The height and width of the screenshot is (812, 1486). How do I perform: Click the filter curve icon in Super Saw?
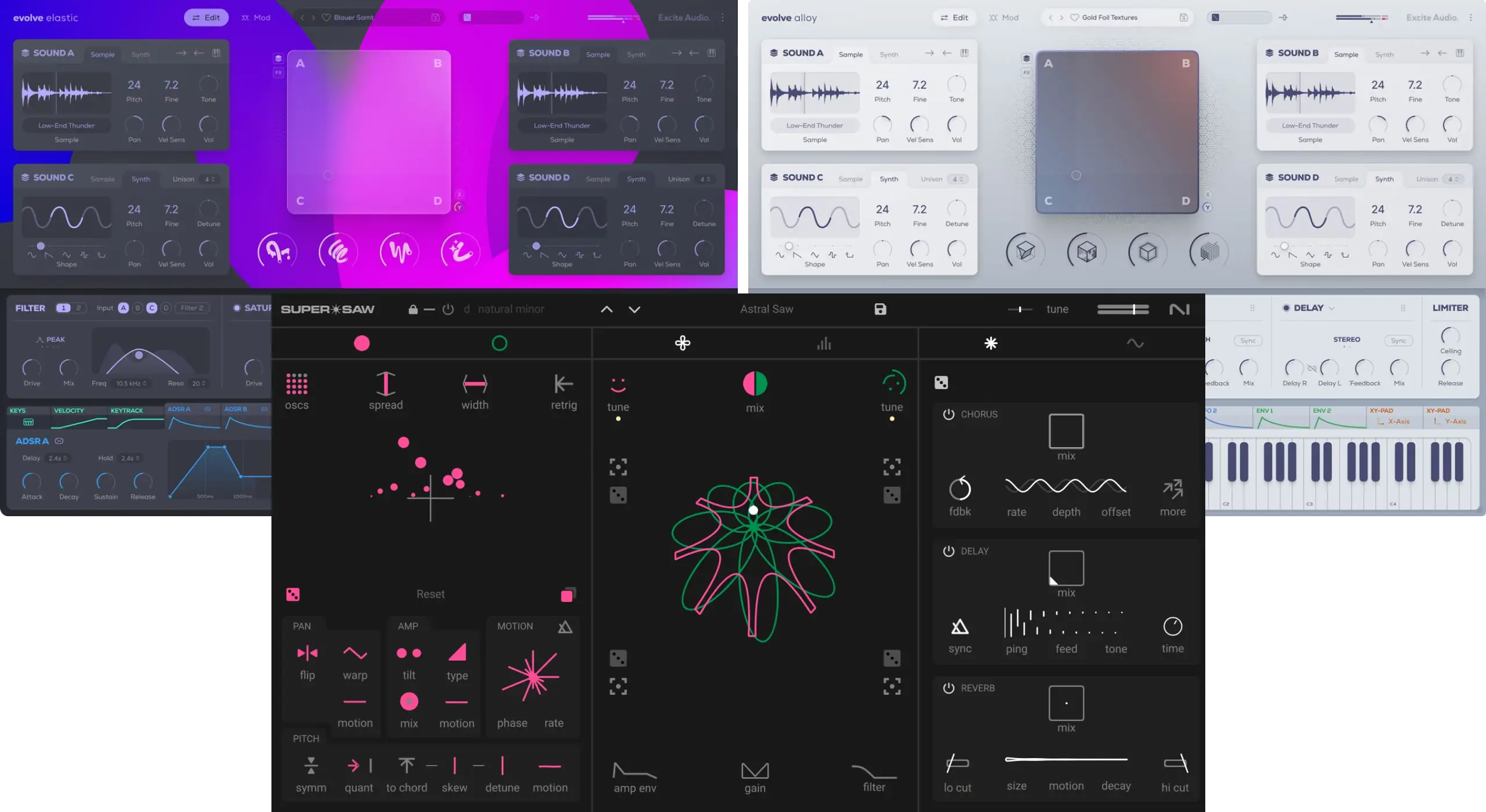click(874, 771)
